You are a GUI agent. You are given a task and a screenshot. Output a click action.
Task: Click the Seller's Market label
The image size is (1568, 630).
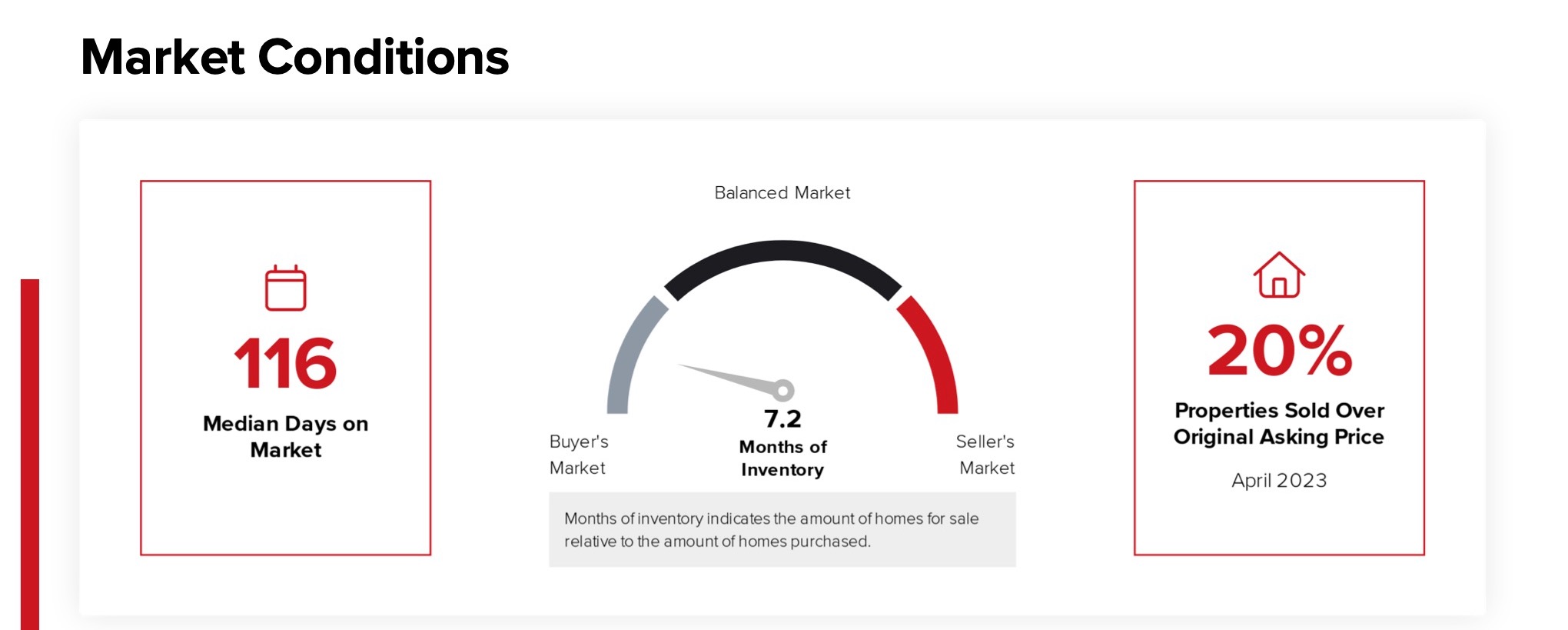985,455
